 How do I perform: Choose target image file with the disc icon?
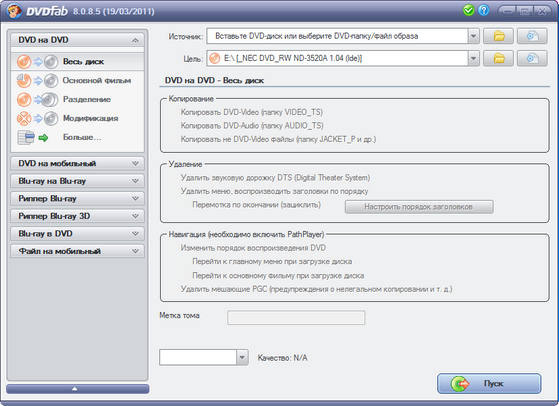(532, 58)
